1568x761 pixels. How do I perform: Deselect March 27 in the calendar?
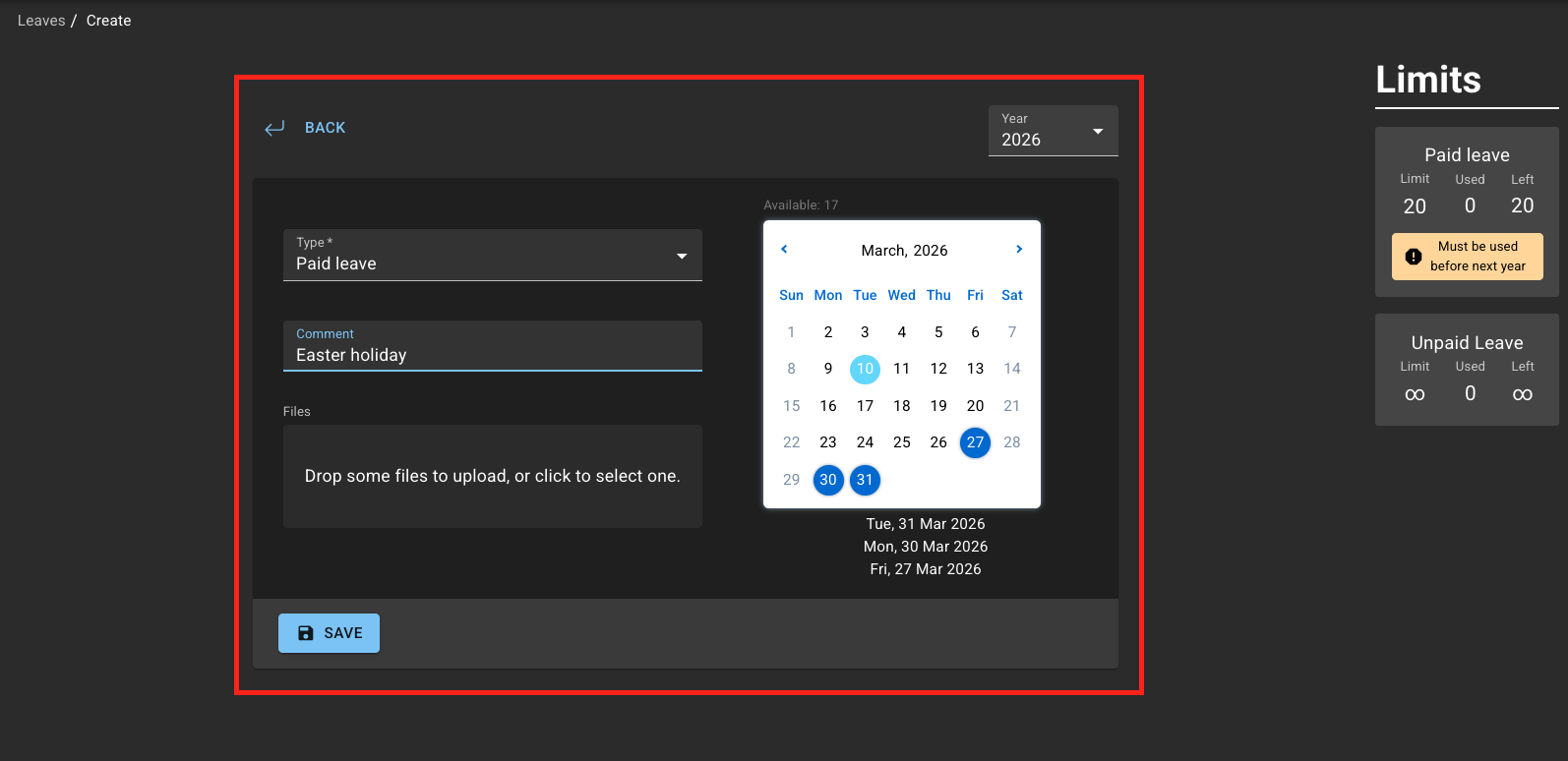(x=975, y=442)
